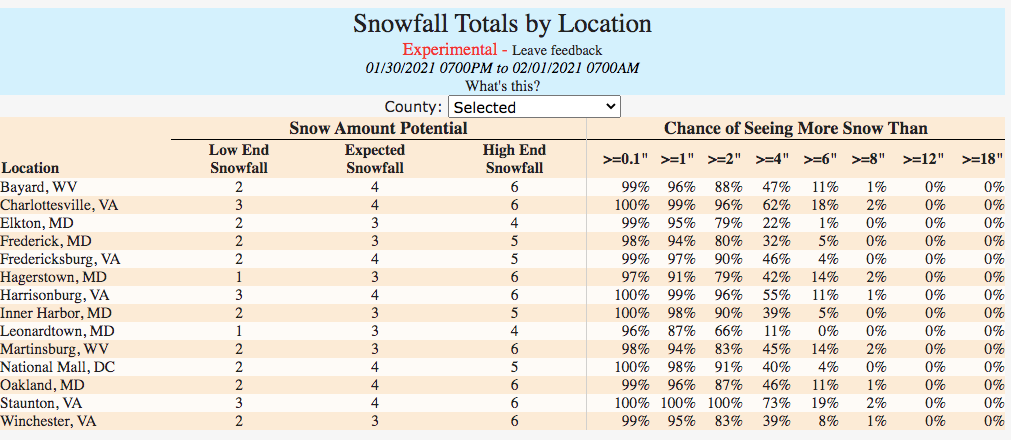Screen dimensions: 1011x440
Task: Select the Charlottesville, VA location
Action: [x=59, y=205]
